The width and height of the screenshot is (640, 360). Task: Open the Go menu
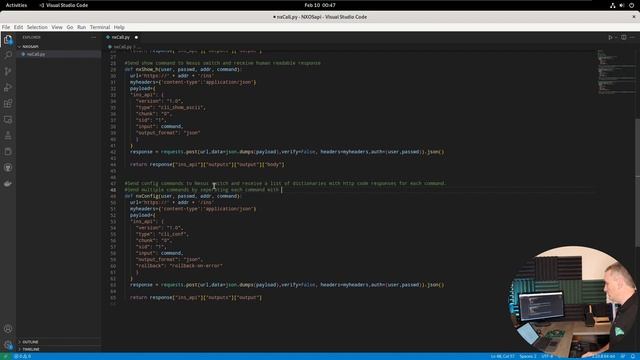click(x=70, y=27)
